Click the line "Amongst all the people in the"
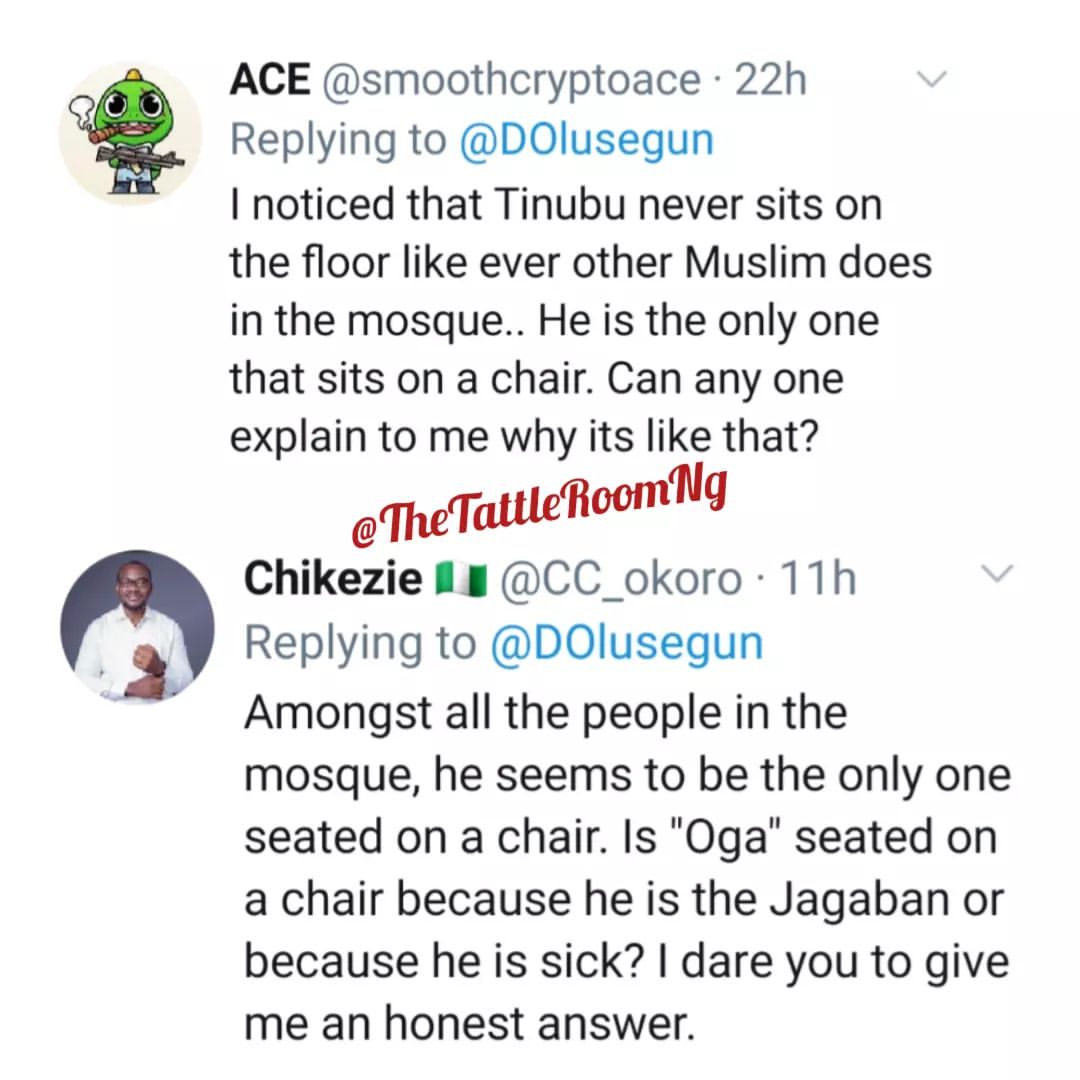The image size is (1080, 1080). coord(546,713)
